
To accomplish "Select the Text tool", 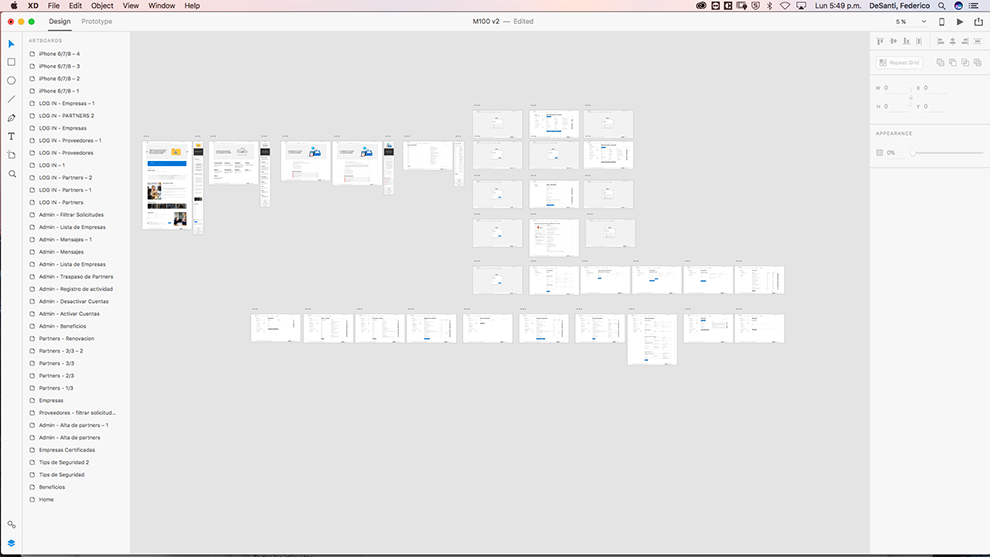I will pyautogui.click(x=12, y=136).
